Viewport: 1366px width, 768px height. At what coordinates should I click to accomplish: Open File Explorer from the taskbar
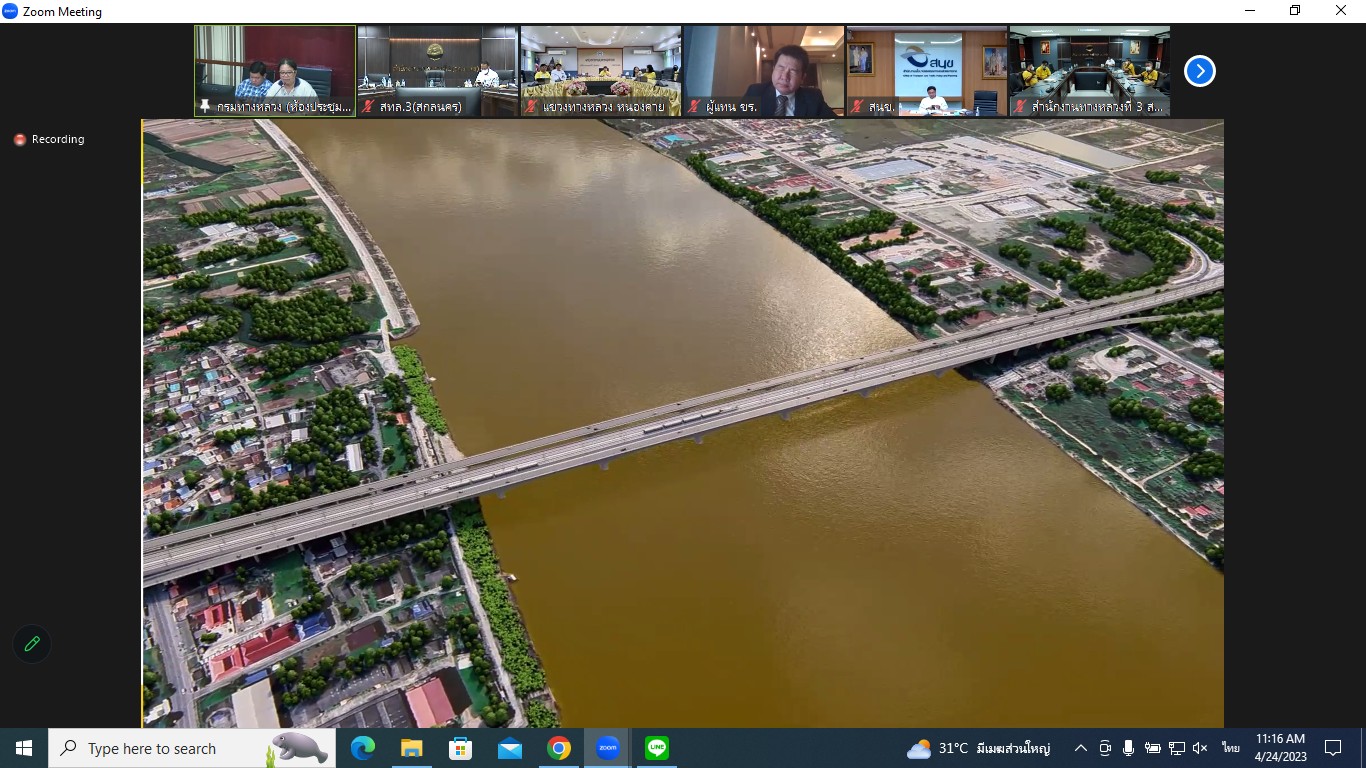[411, 748]
